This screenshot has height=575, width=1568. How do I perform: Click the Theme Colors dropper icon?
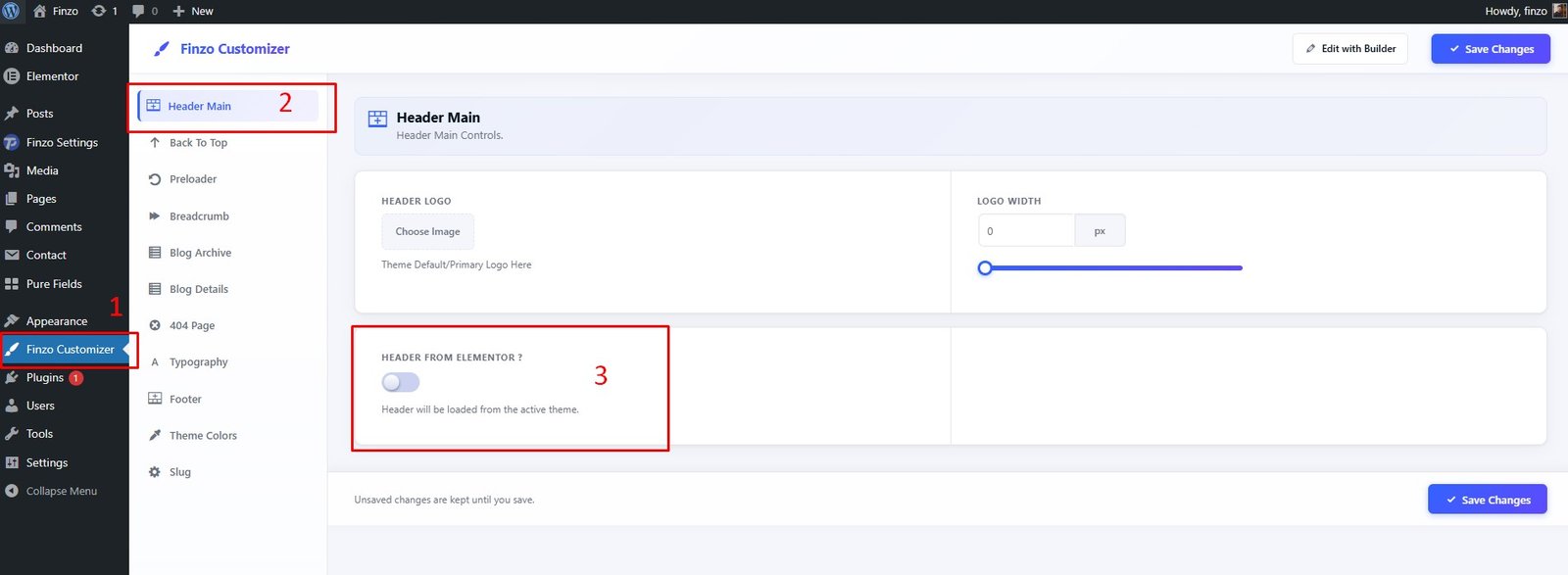click(x=155, y=436)
